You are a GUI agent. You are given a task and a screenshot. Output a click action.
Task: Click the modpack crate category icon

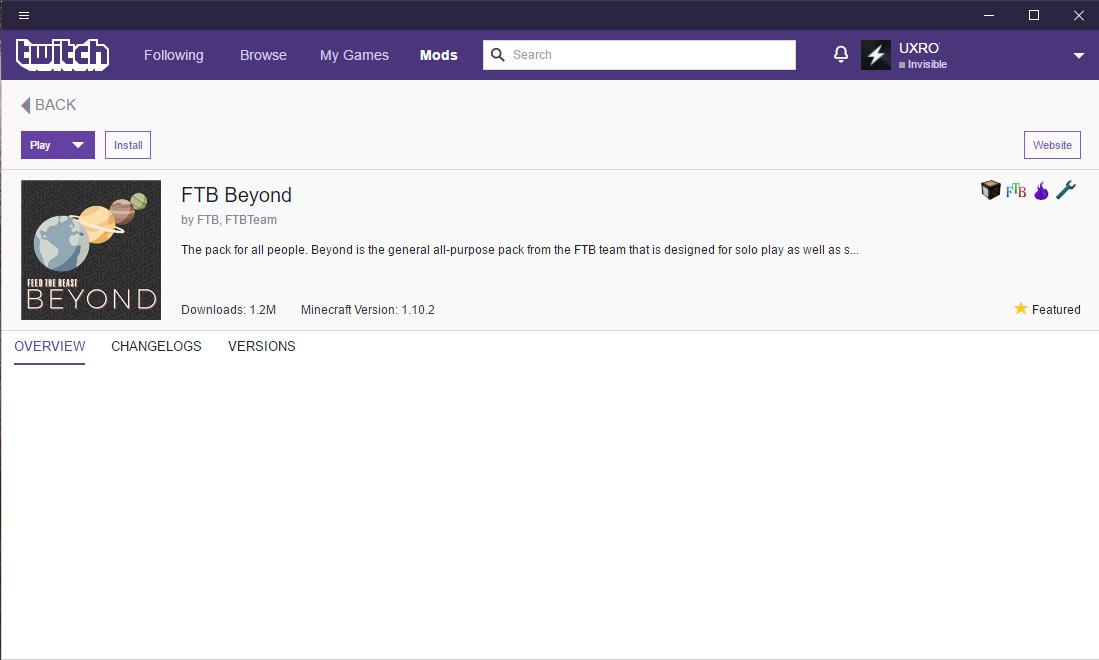[990, 190]
